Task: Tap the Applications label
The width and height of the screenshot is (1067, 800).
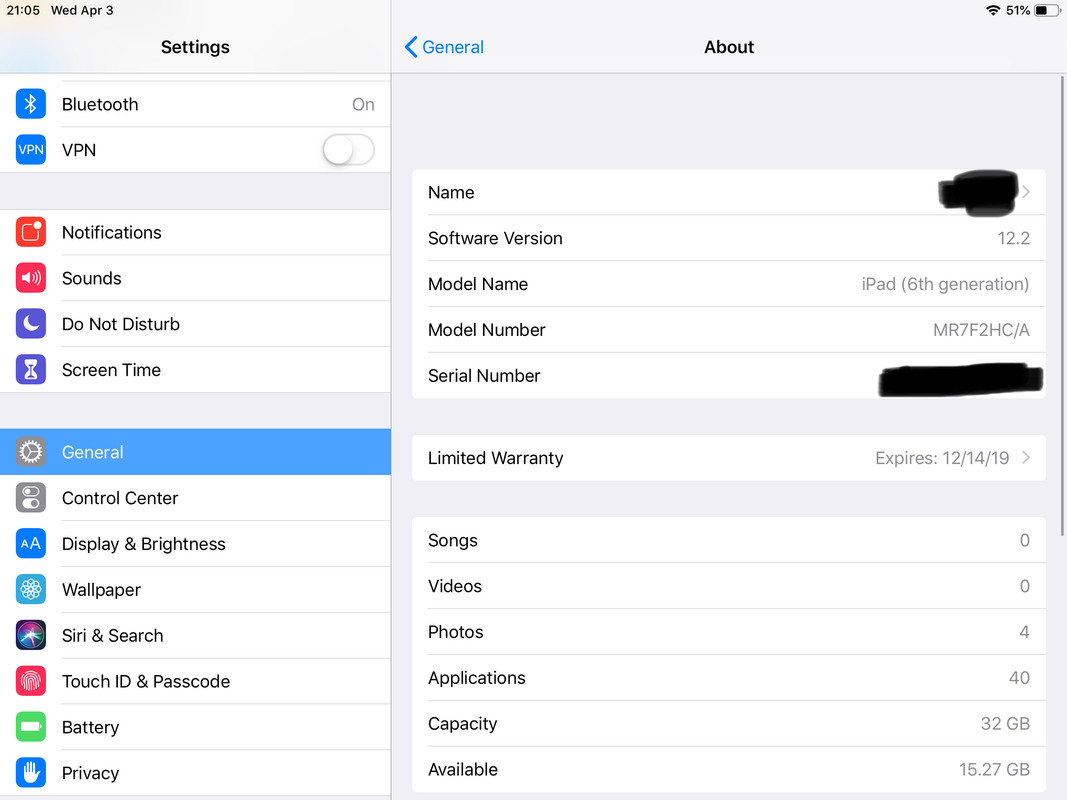Action: tap(476, 678)
